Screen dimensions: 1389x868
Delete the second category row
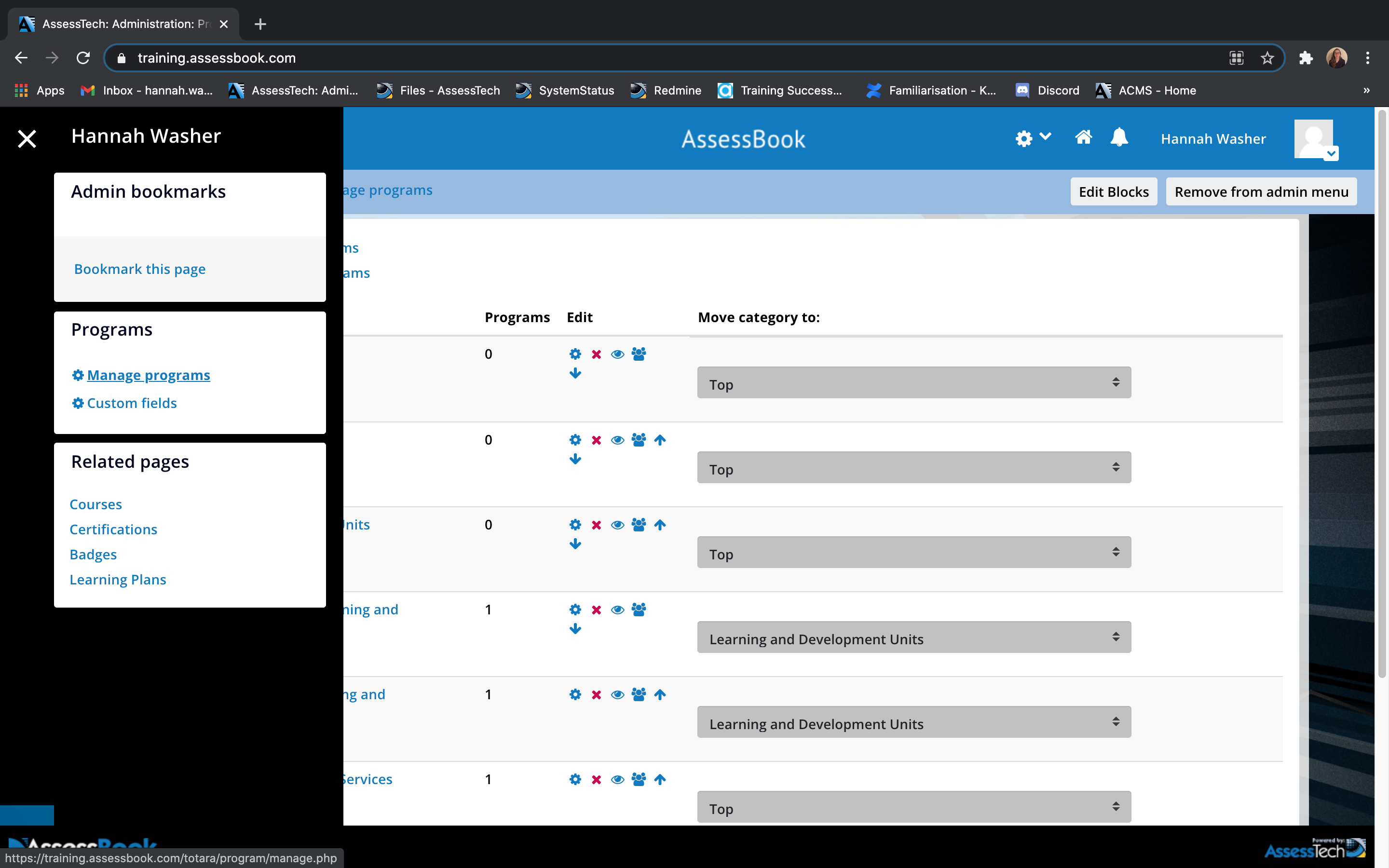(x=596, y=440)
